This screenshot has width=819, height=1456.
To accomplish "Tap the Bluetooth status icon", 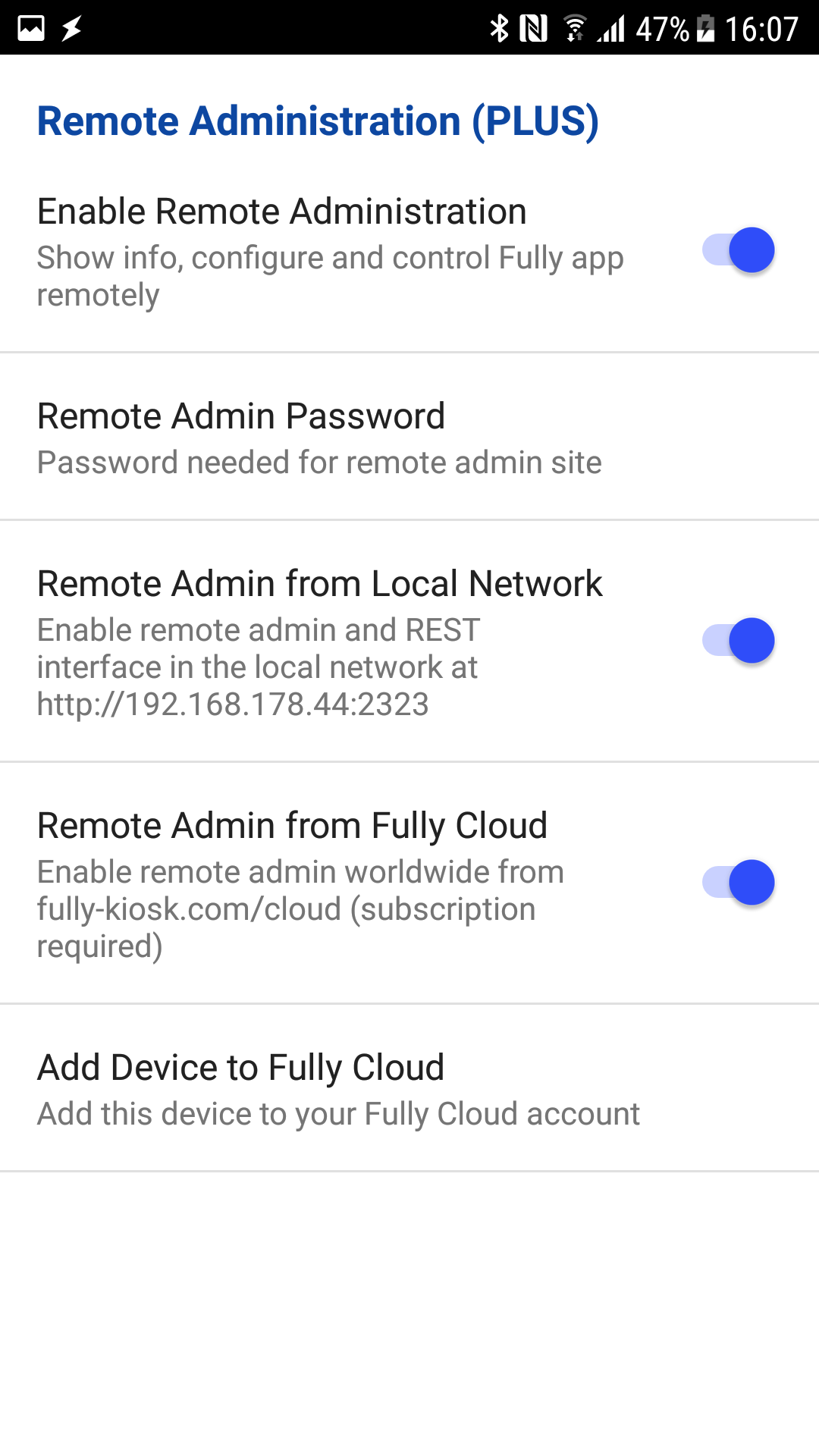I will 499,29.
